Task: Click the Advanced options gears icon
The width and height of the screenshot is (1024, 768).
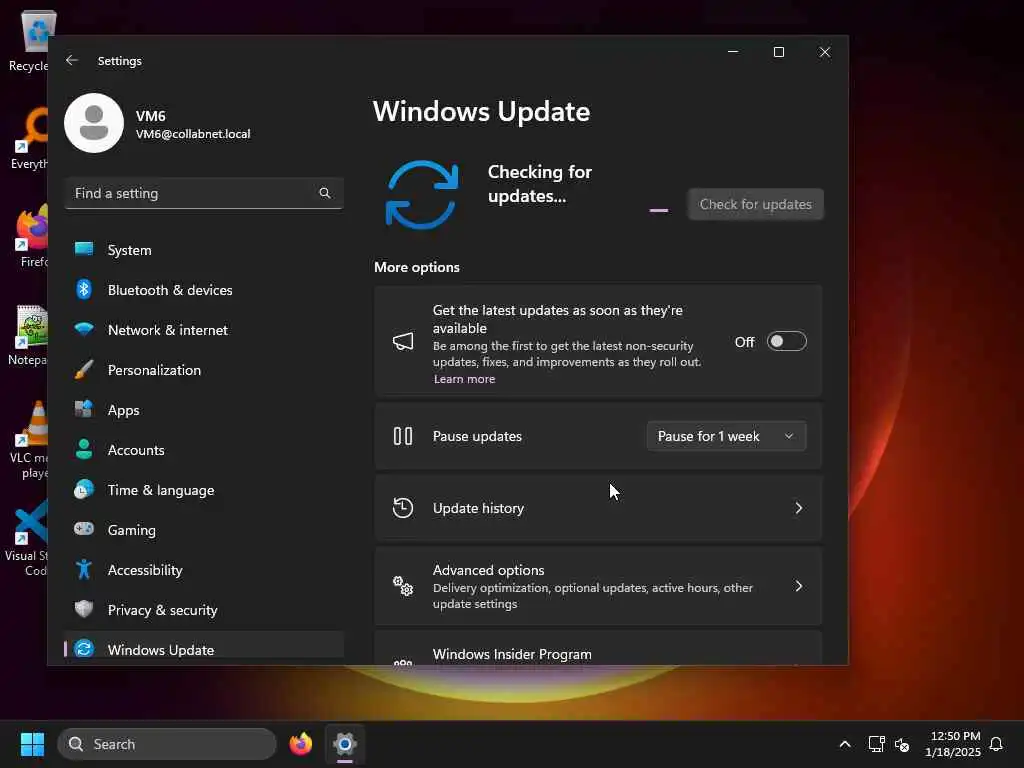Action: tap(403, 586)
